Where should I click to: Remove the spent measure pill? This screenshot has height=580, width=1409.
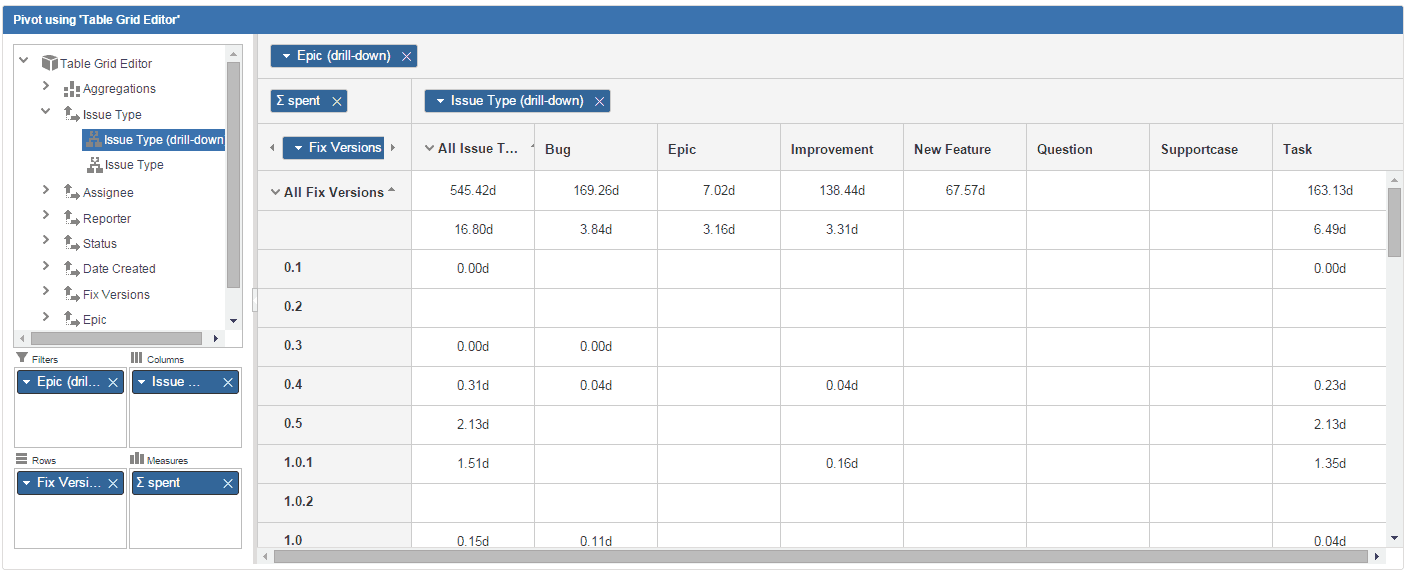229,482
